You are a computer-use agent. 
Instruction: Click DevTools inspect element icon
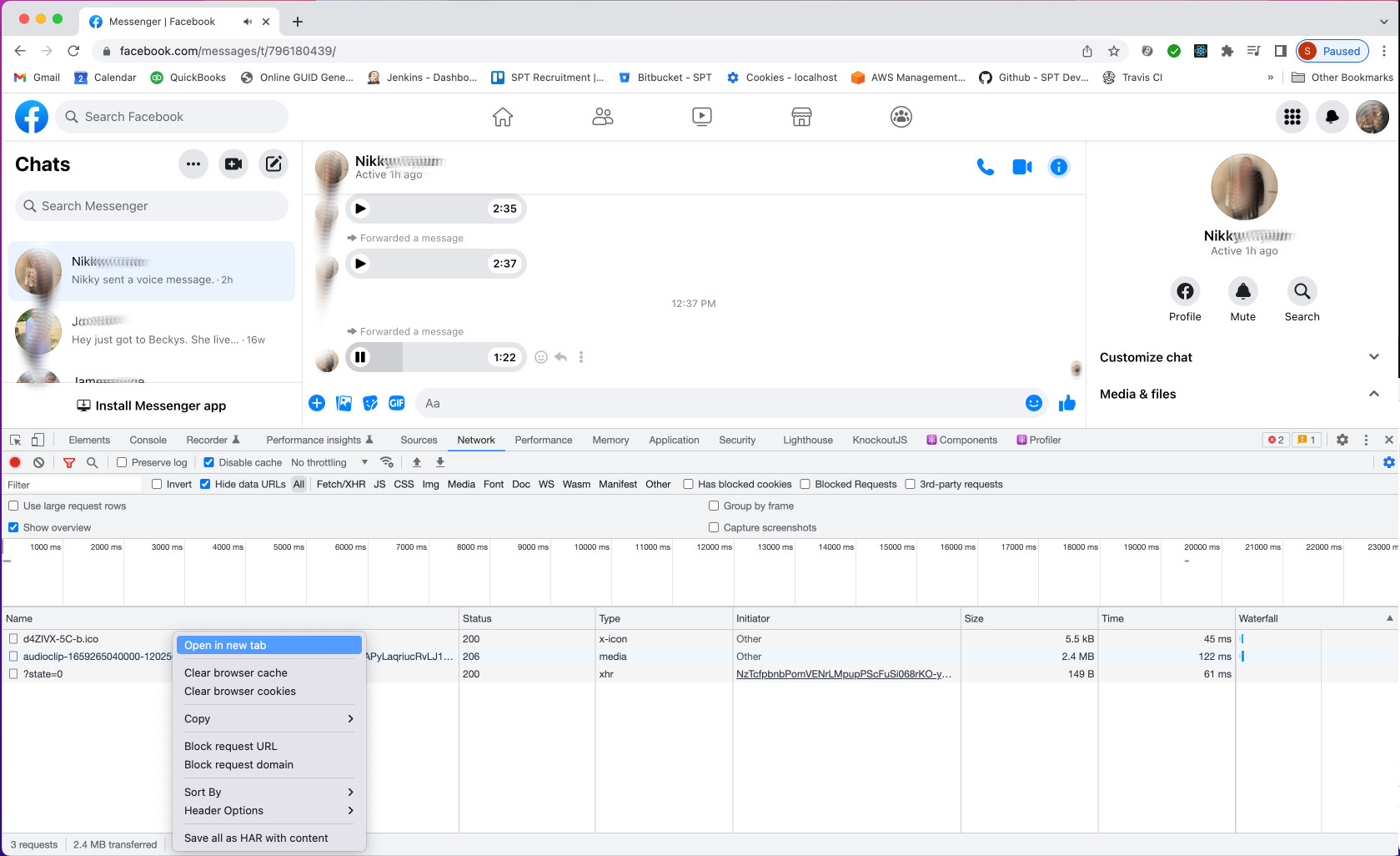(x=15, y=440)
